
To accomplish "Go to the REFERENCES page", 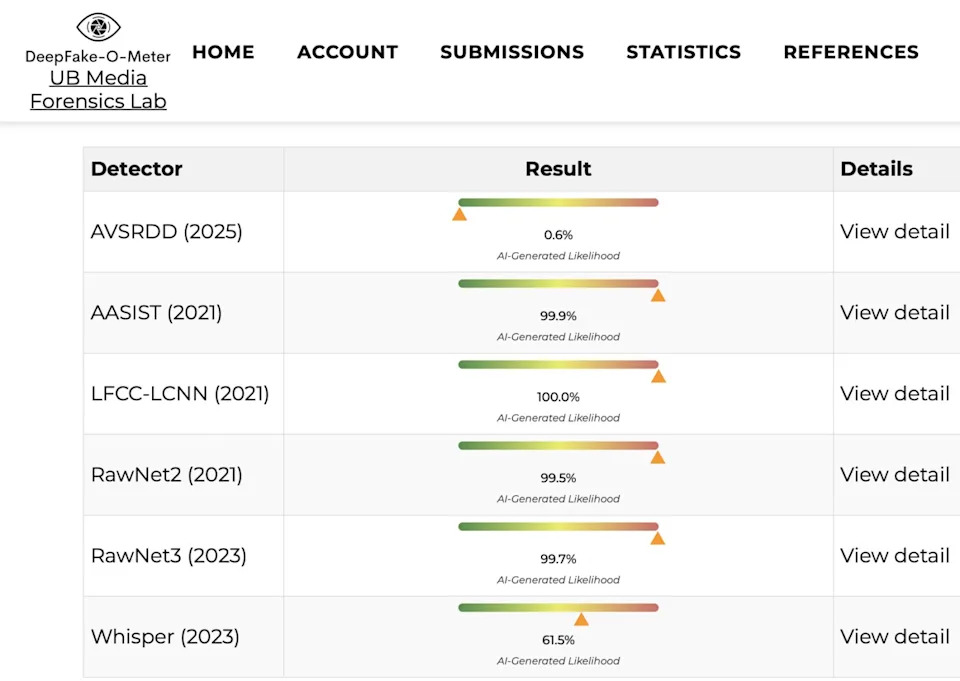I will point(851,52).
